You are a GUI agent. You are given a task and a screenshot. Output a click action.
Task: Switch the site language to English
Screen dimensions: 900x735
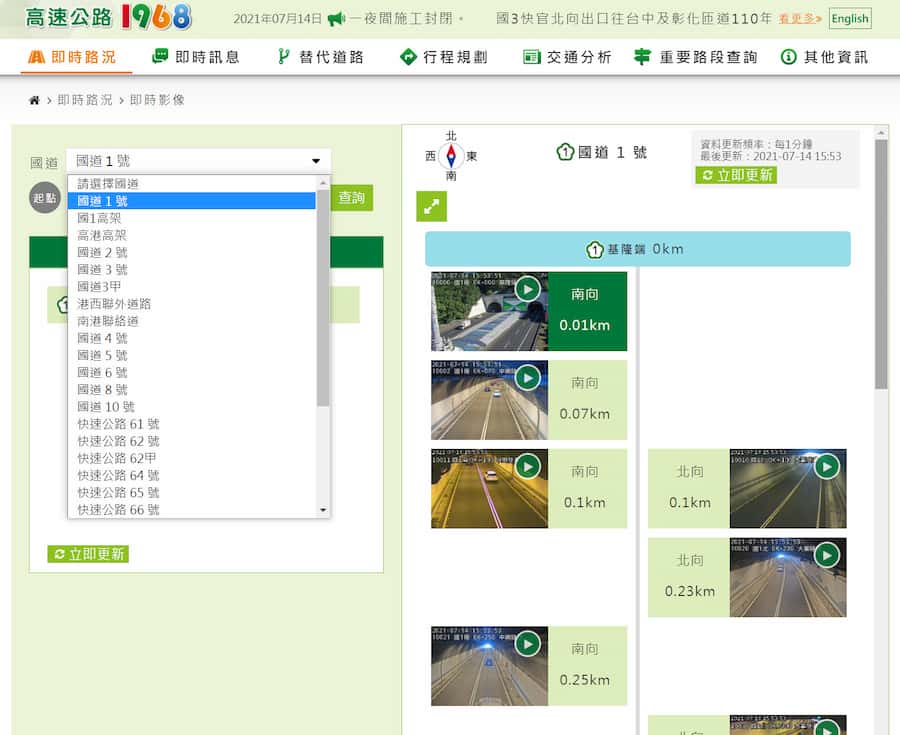850,18
